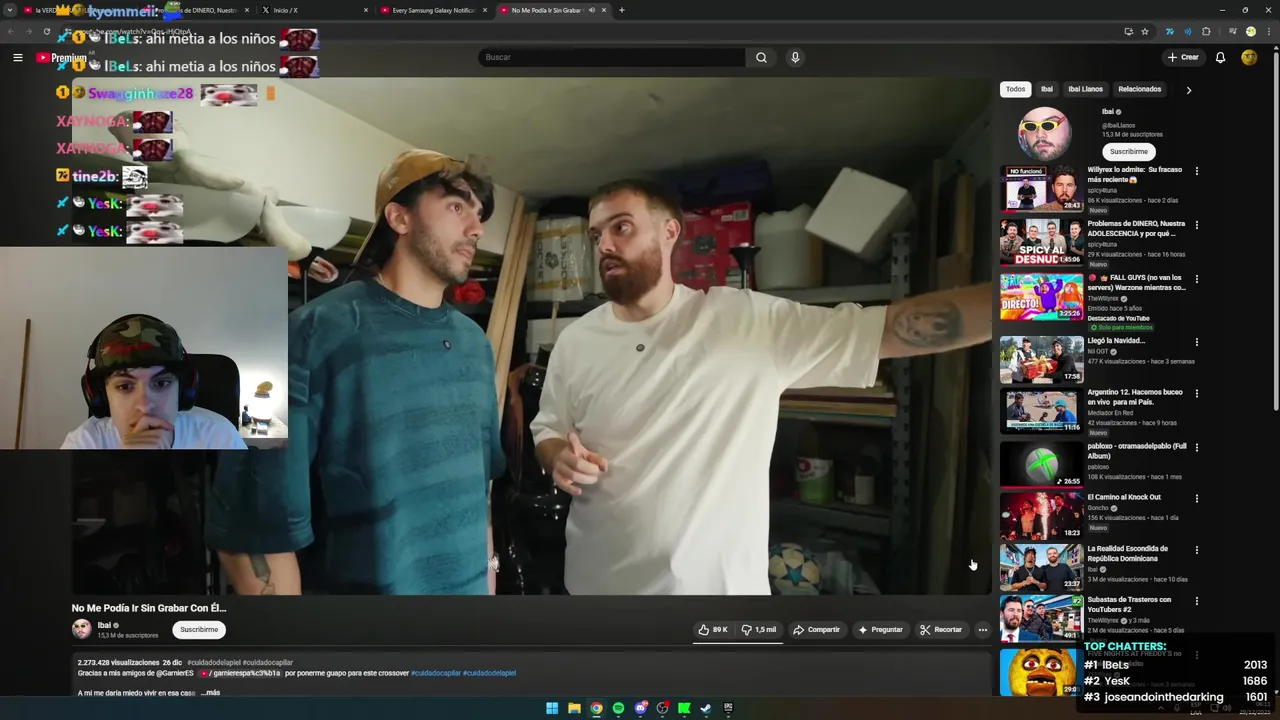Click the Recortar clip button
This screenshot has height=720, width=1280.
[941, 630]
